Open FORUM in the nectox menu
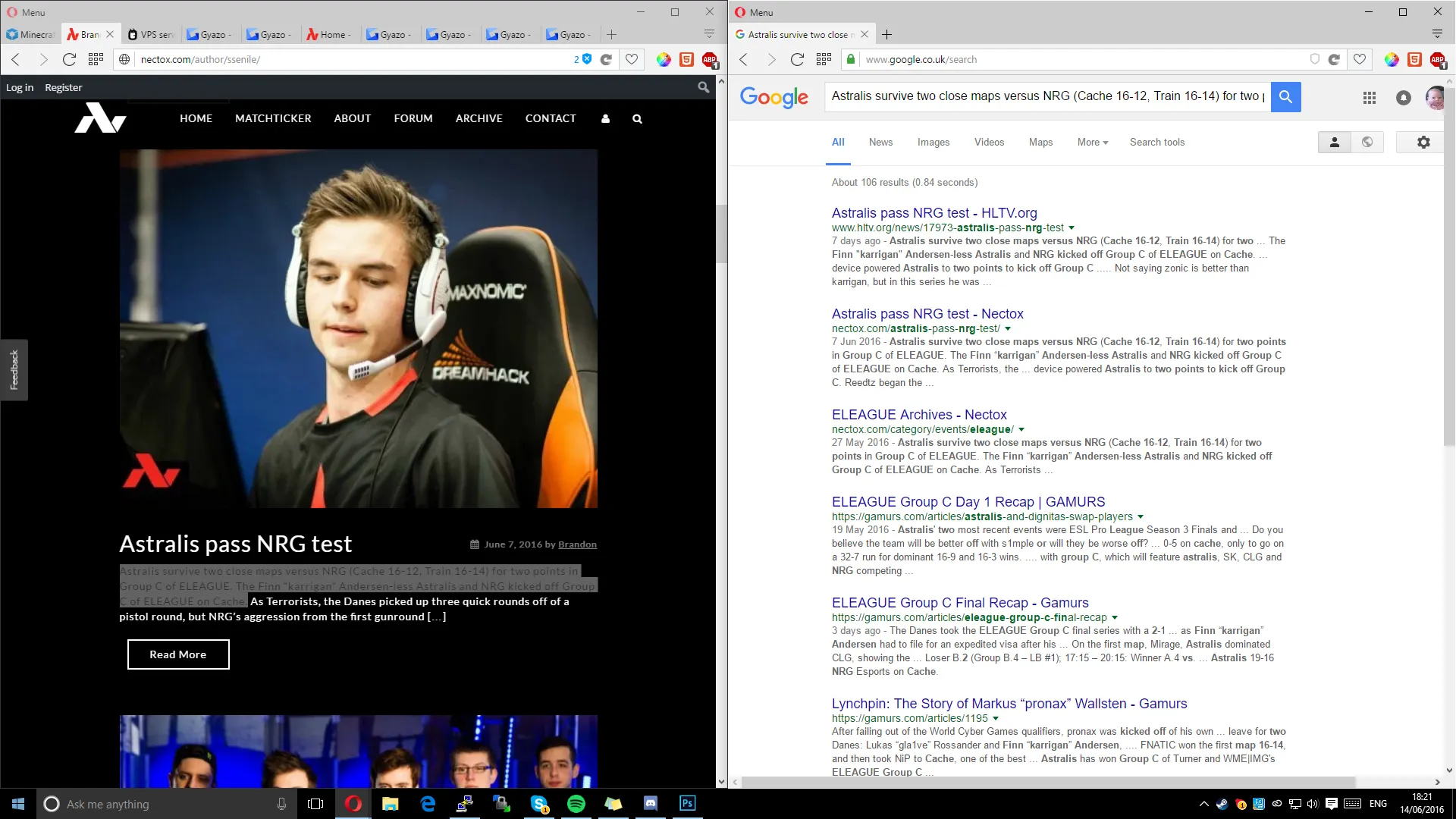This screenshot has height=819, width=1456. pyautogui.click(x=413, y=118)
